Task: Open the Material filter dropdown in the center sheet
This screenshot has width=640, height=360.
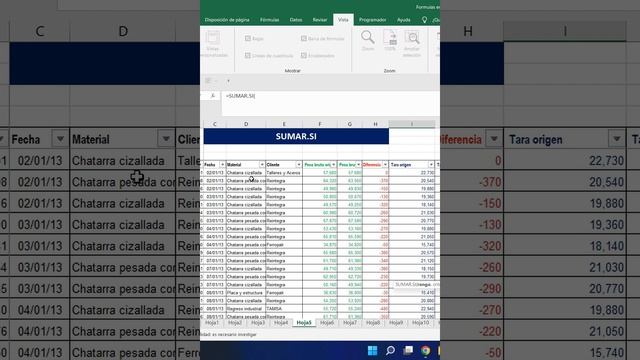Action: 262,164
